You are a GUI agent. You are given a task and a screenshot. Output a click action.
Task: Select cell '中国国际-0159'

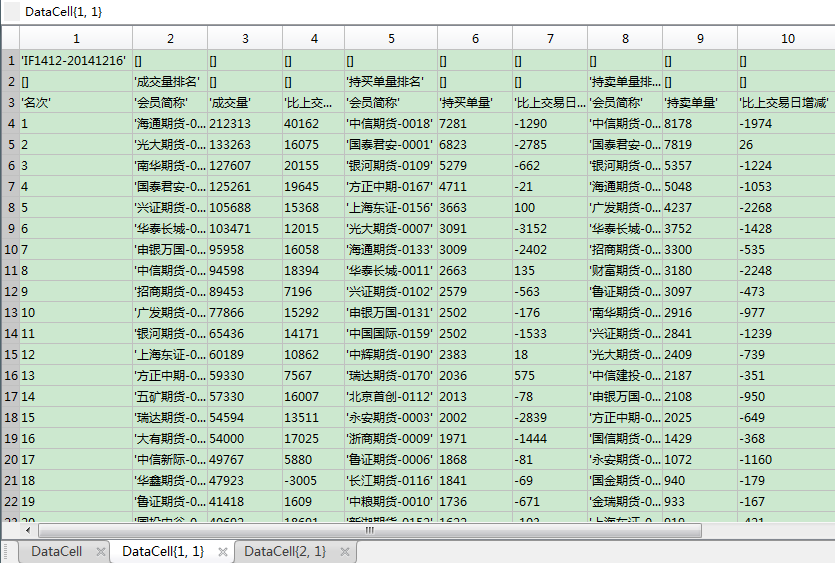tap(391, 333)
